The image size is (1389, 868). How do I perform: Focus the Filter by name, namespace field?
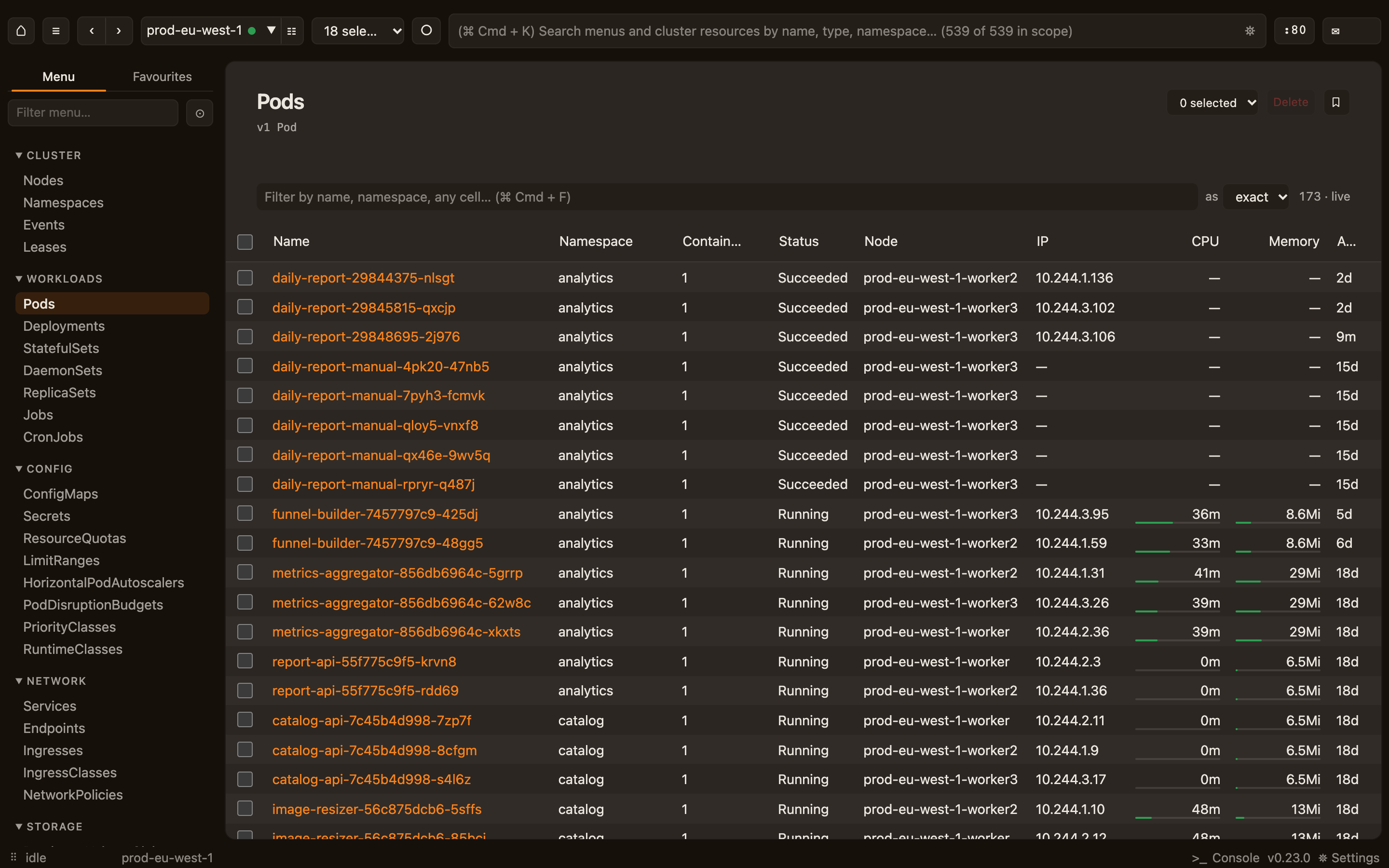(x=727, y=197)
